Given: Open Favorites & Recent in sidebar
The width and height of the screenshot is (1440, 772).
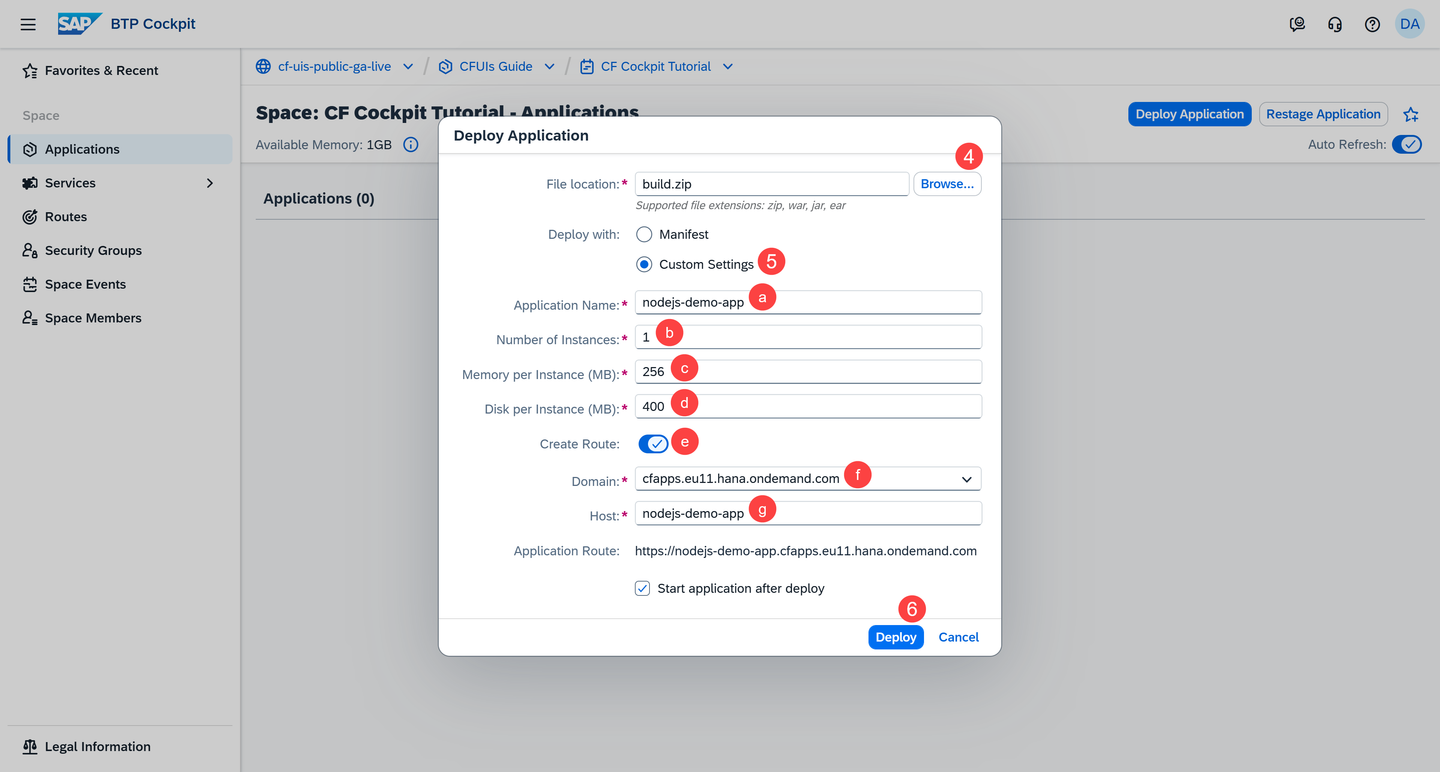Looking at the screenshot, I should [x=120, y=71].
